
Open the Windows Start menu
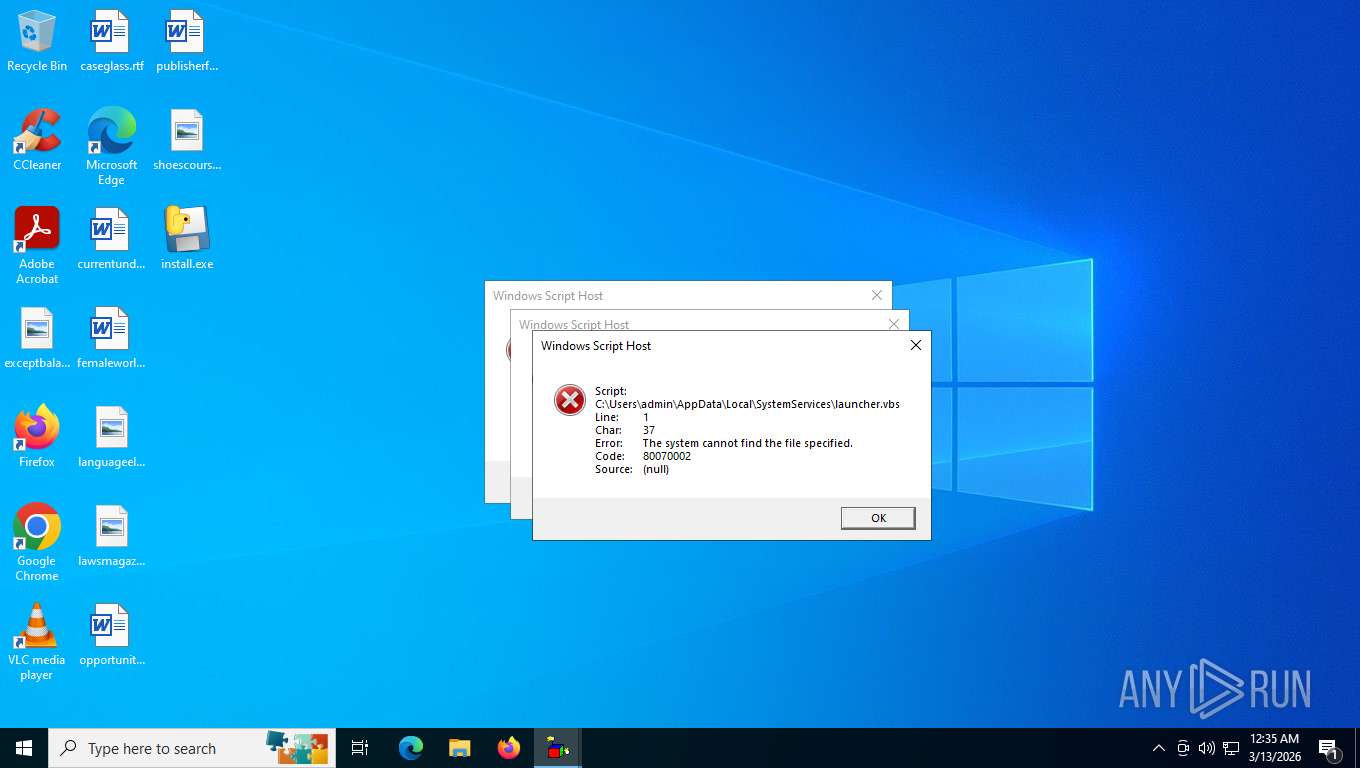[24, 748]
